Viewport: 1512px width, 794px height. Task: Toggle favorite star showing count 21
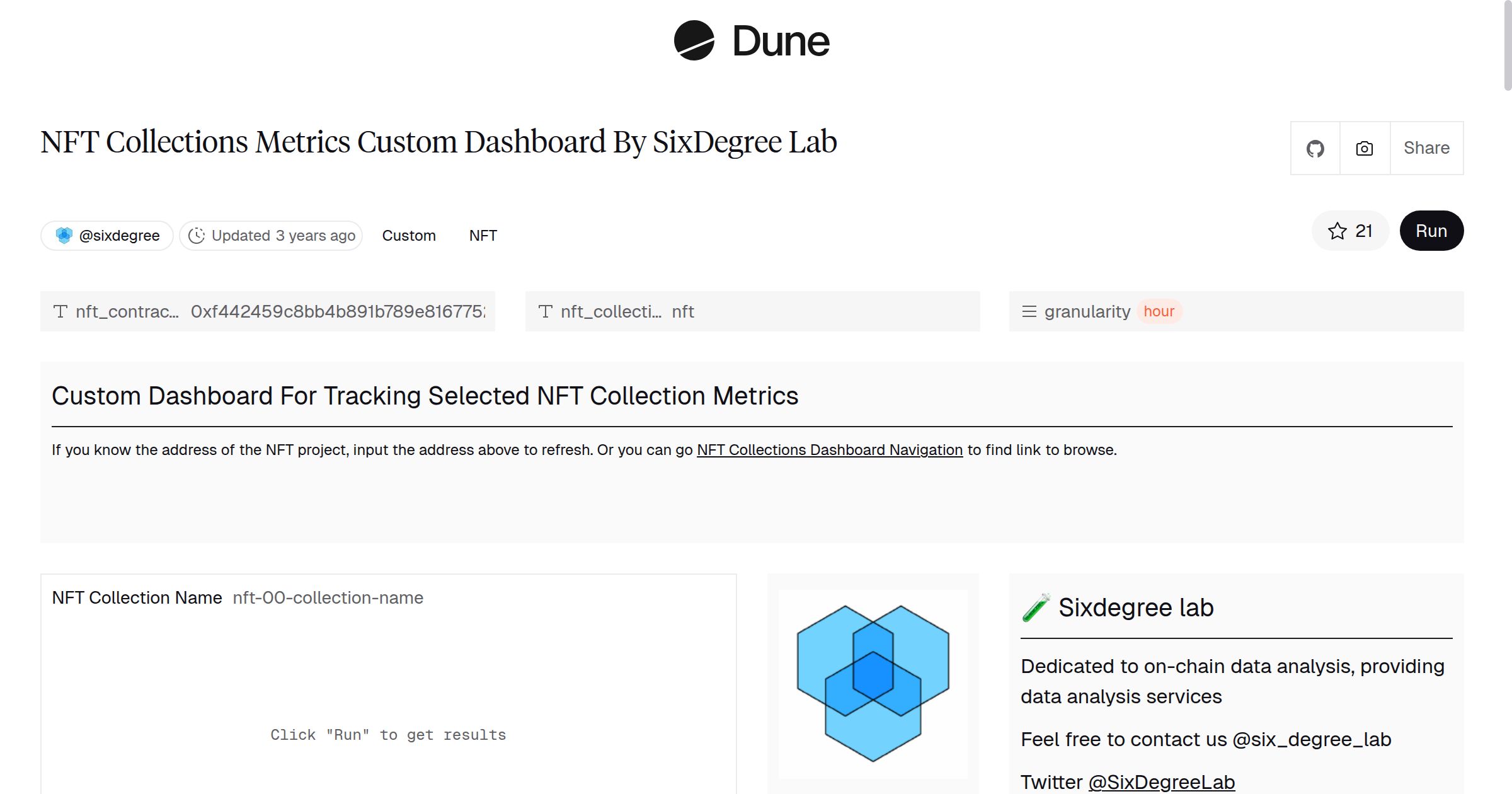point(1349,231)
